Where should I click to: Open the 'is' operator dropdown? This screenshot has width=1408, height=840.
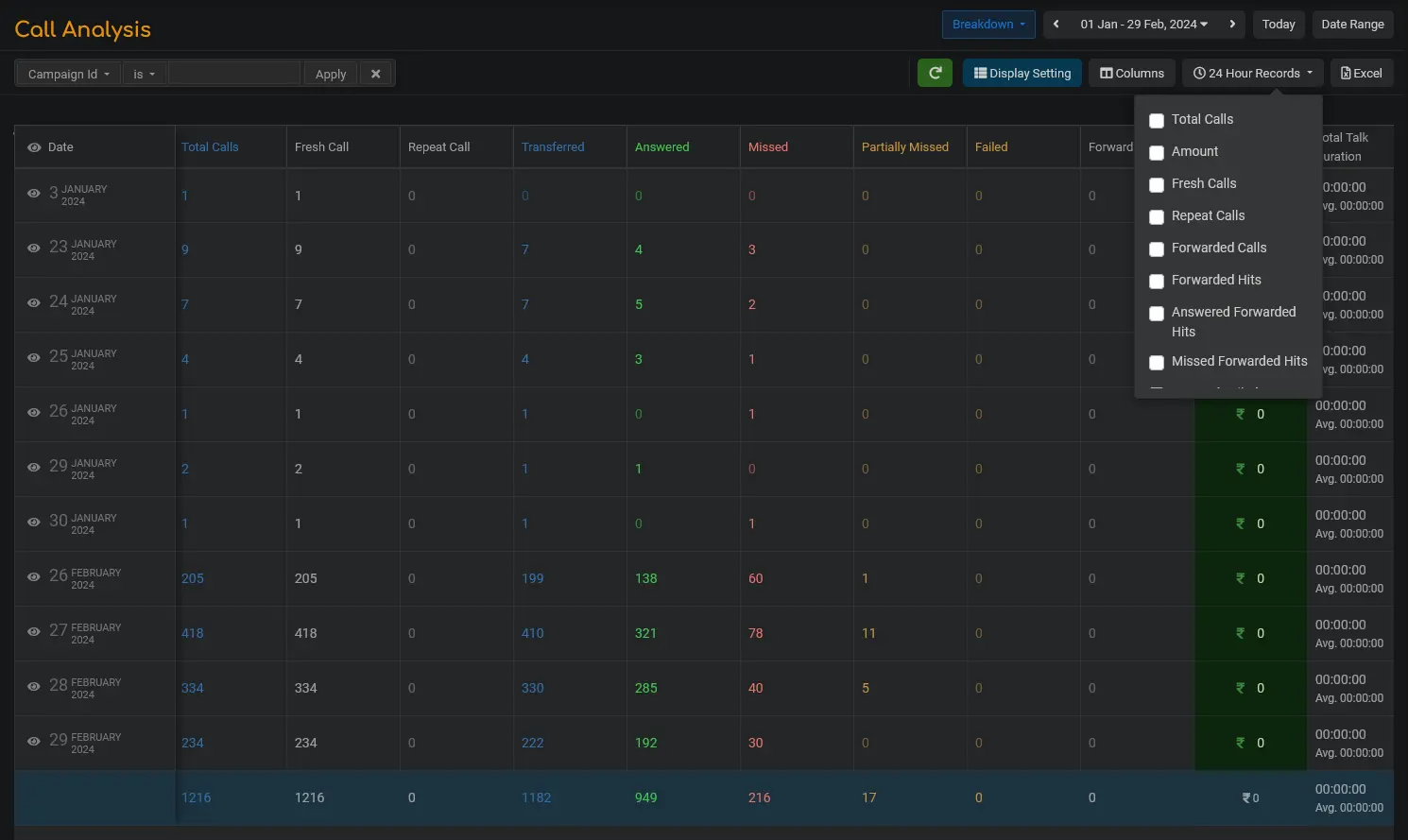coord(144,74)
